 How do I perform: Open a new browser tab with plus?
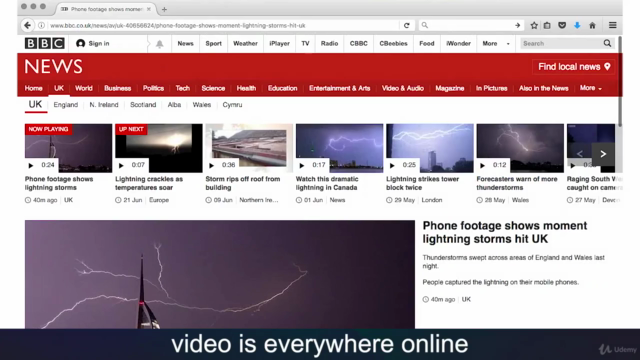pyautogui.click(x=164, y=9)
